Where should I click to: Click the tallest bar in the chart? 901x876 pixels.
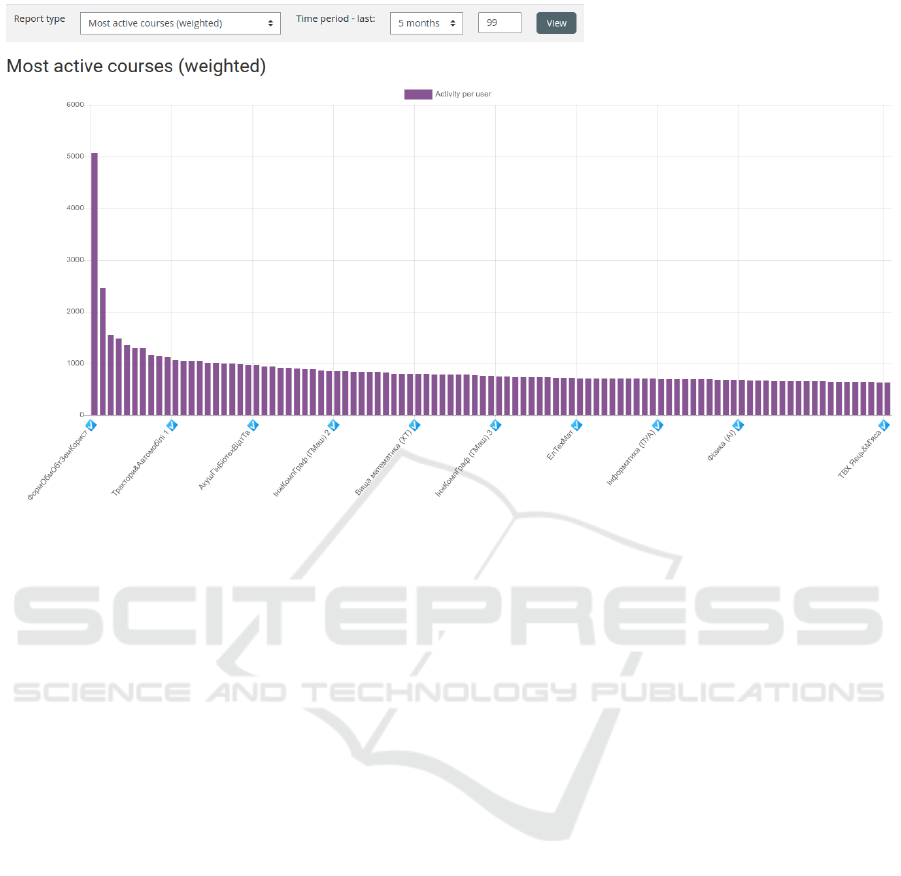click(x=94, y=283)
